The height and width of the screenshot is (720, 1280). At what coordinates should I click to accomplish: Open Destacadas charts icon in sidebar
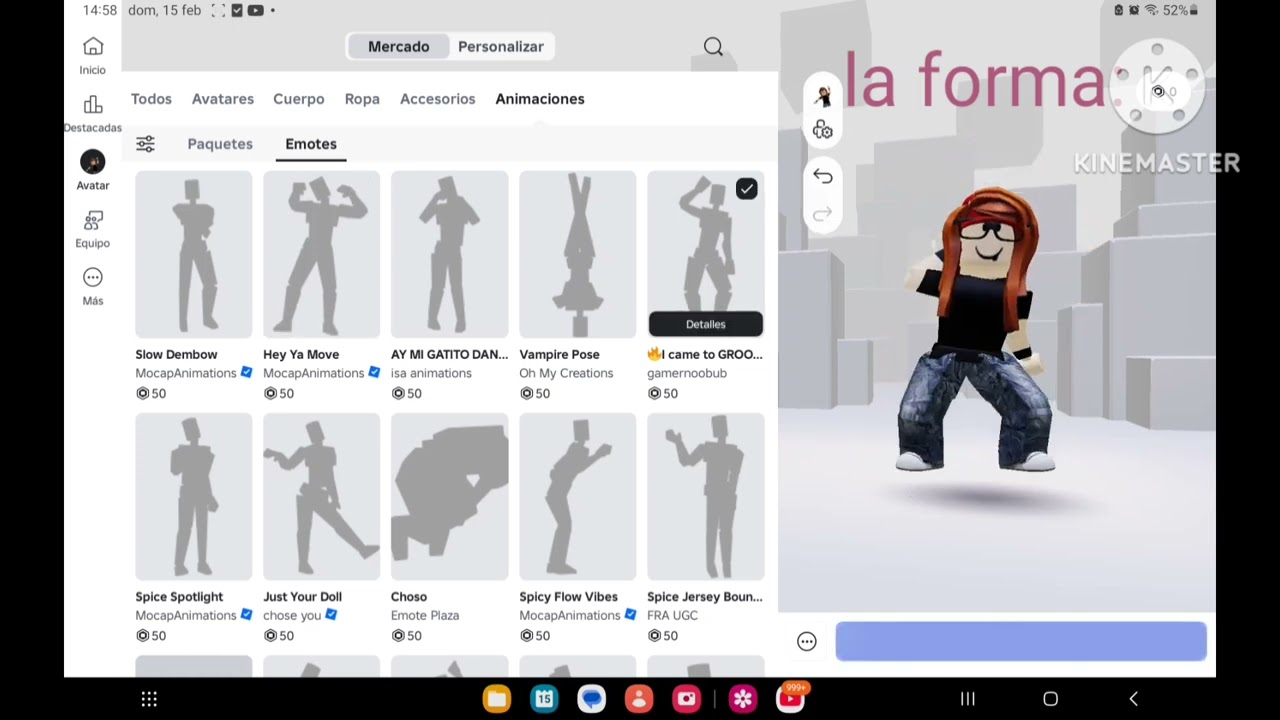click(x=93, y=105)
